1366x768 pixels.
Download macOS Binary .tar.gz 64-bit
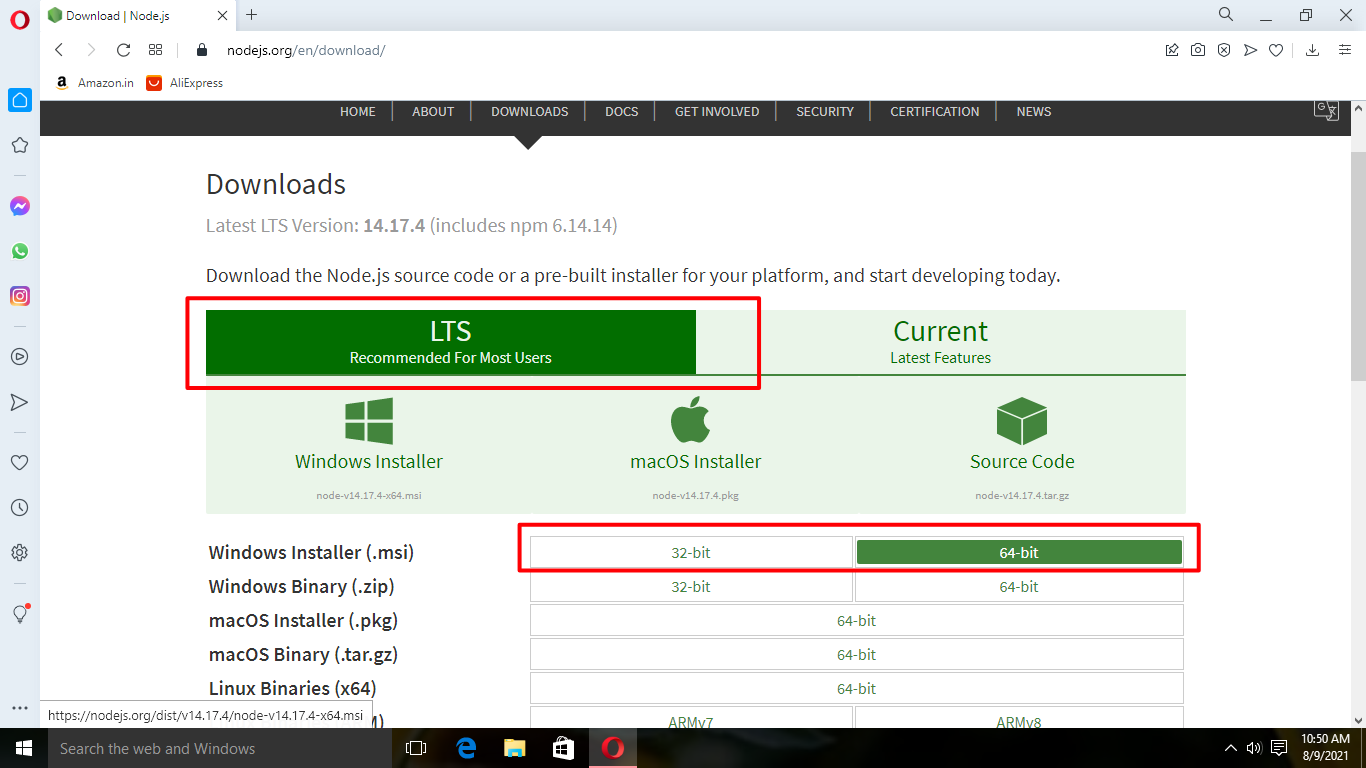coord(856,654)
